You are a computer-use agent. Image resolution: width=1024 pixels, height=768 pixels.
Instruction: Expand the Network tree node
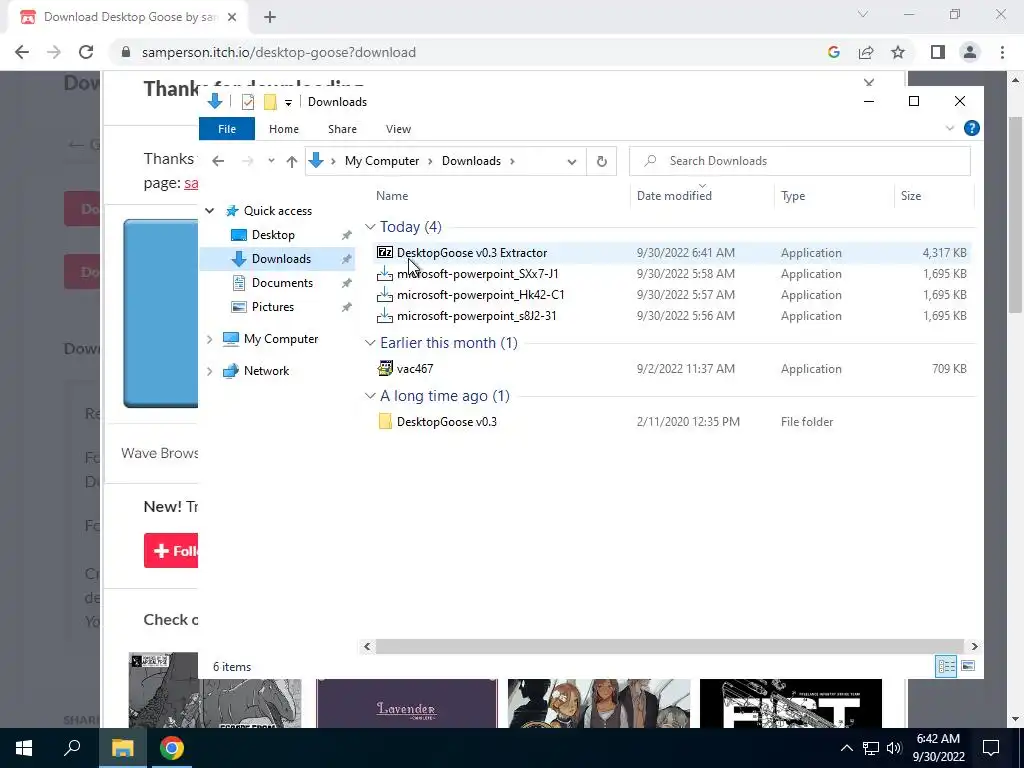pos(210,371)
